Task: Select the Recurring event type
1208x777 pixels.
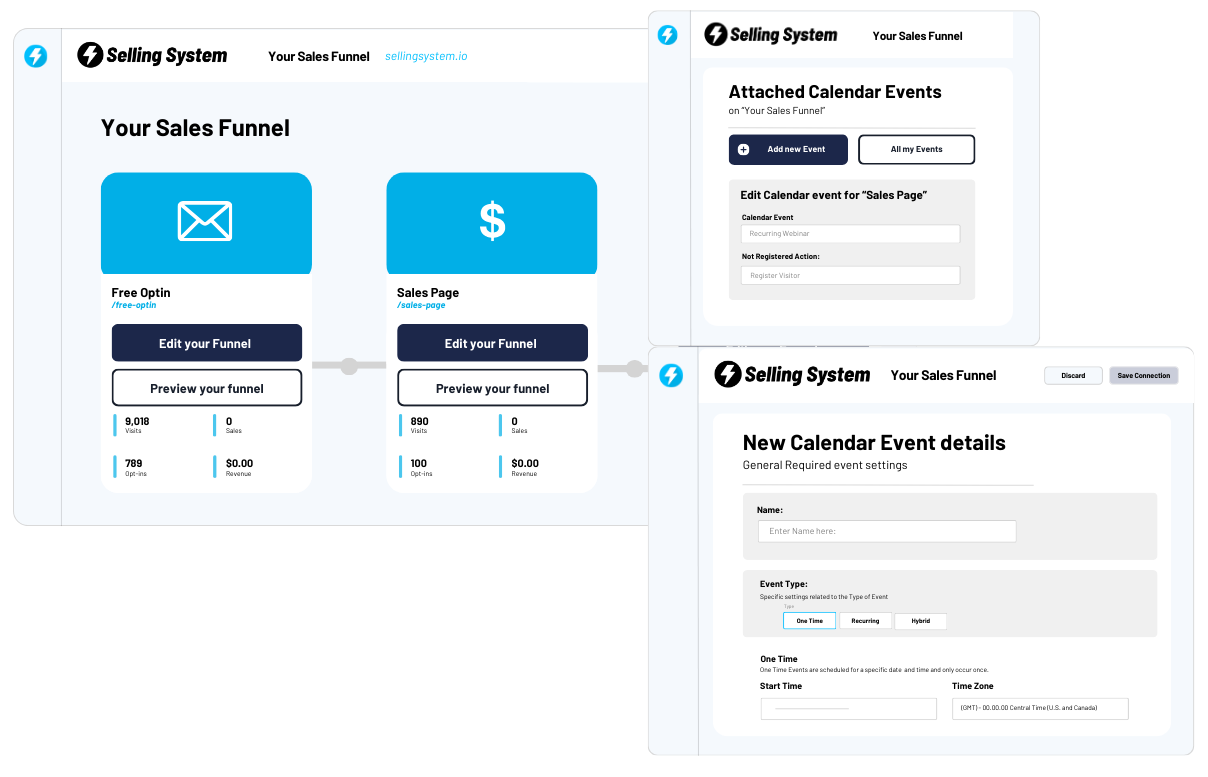Action: [865, 620]
